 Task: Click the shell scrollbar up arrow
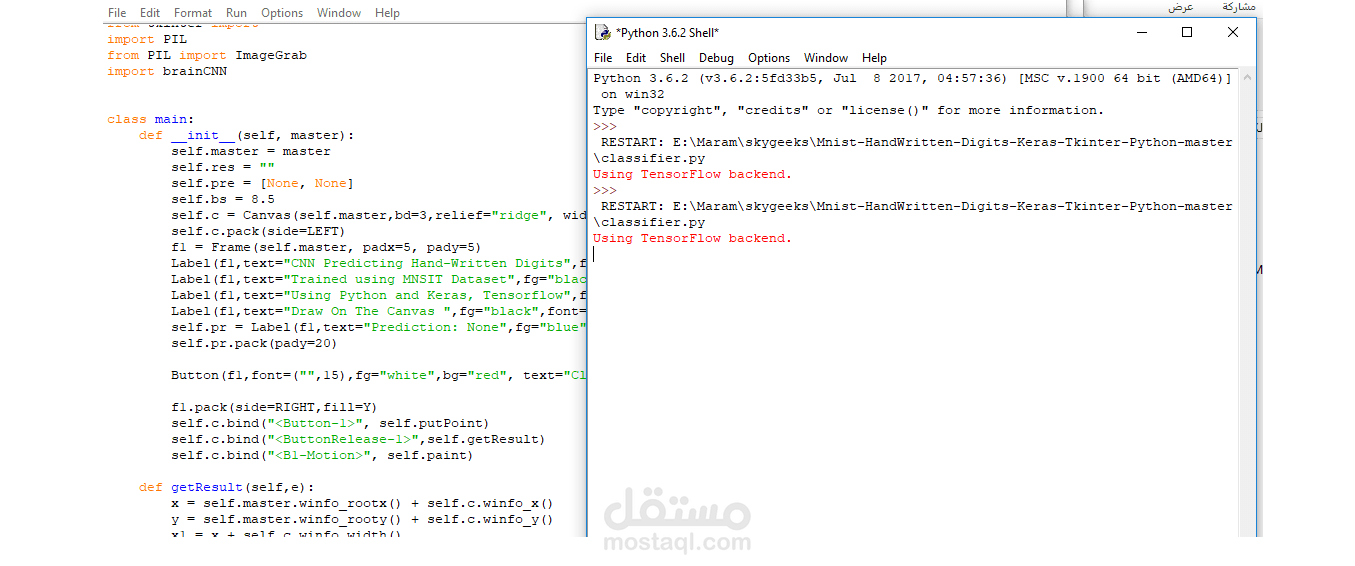point(1247,77)
